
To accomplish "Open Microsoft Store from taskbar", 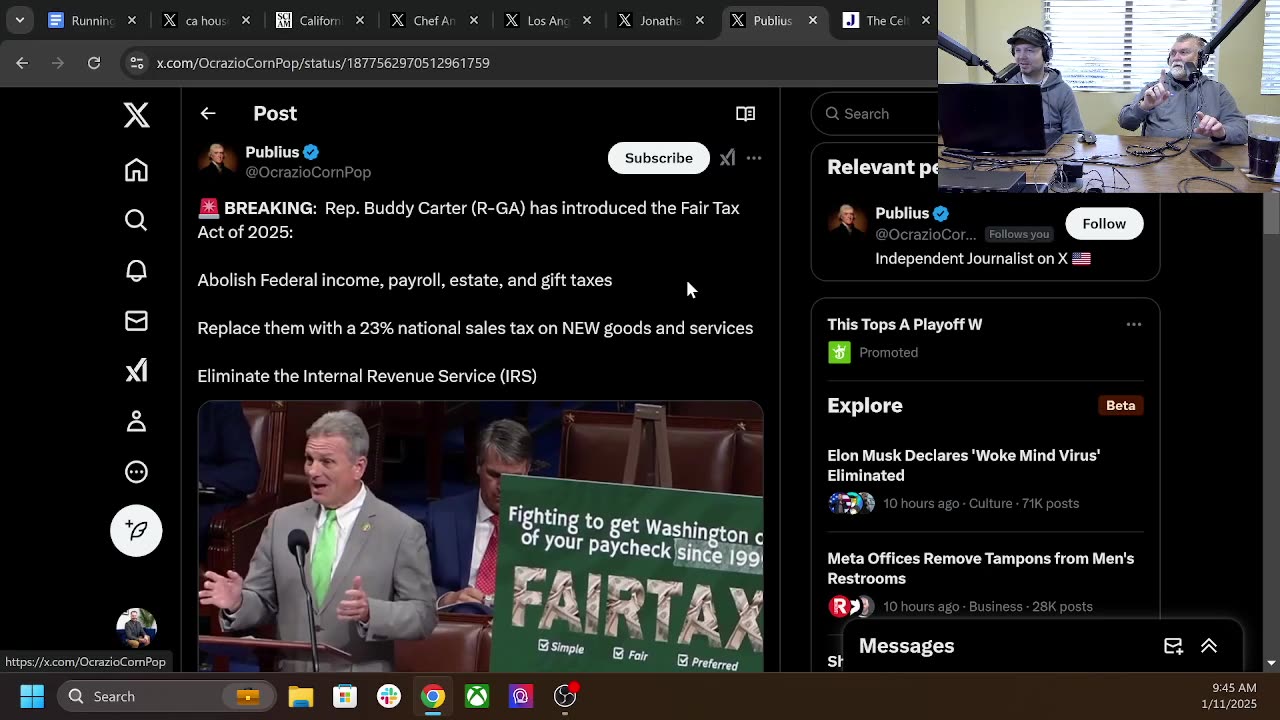I will click(345, 696).
